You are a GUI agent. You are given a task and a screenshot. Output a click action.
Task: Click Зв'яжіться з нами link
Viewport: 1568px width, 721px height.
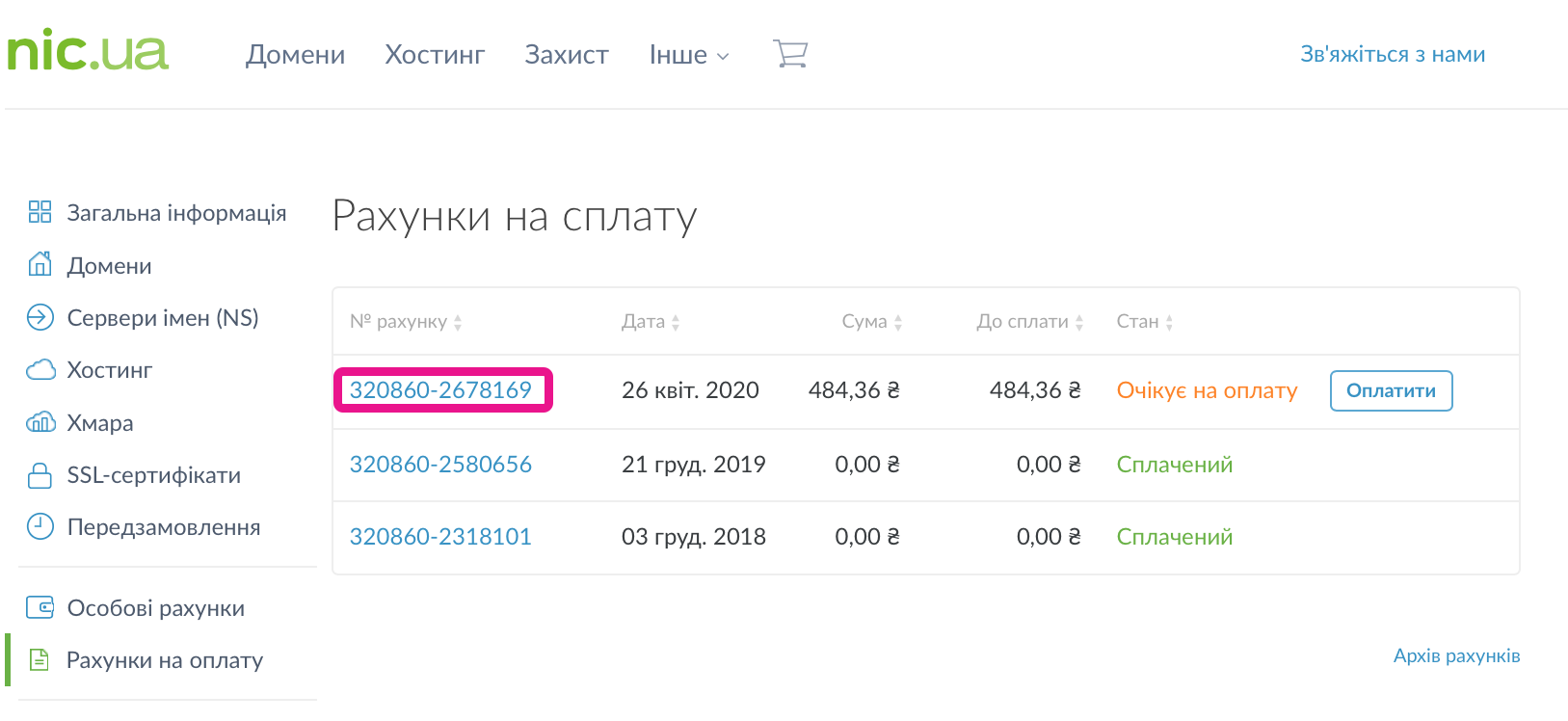click(x=1392, y=55)
